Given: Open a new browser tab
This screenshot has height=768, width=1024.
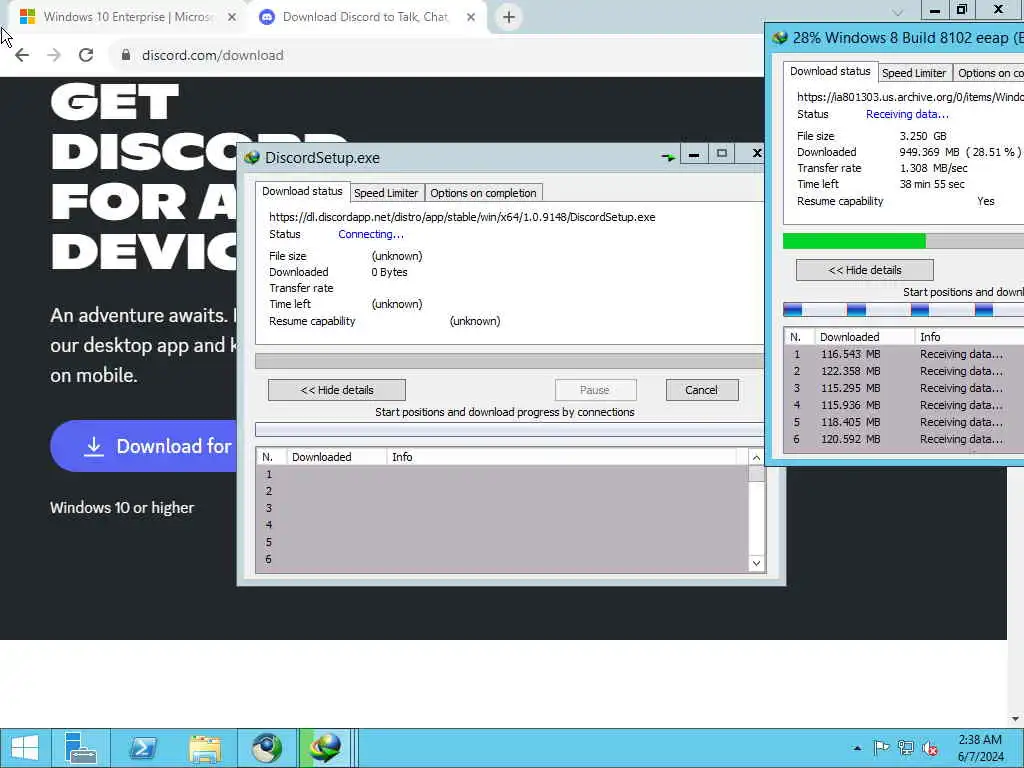Looking at the screenshot, I should click(x=509, y=17).
